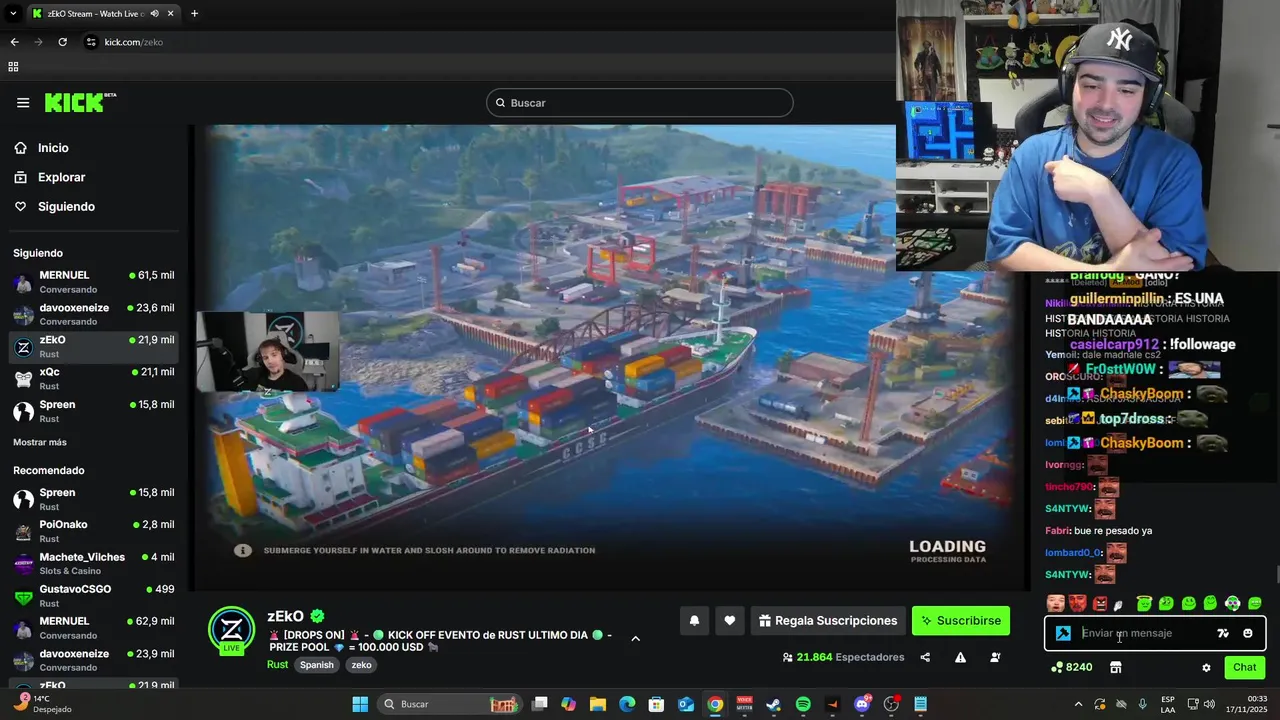The width and height of the screenshot is (1280, 720).
Task: Open Steam from the taskbar
Action: (774, 704)
